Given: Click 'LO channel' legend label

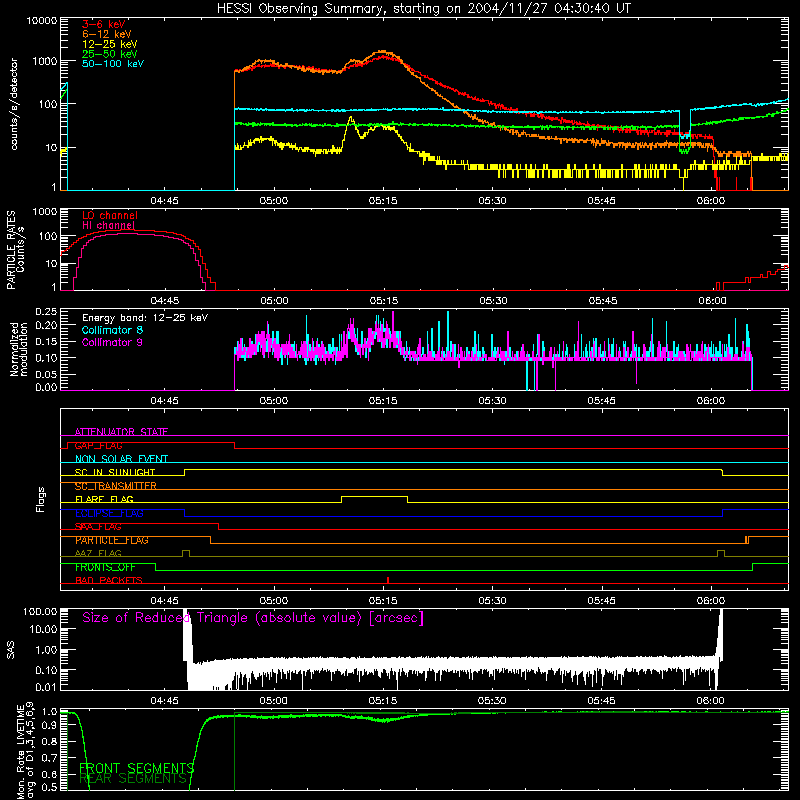Looking at the screenshot, I should pos(110,215).
